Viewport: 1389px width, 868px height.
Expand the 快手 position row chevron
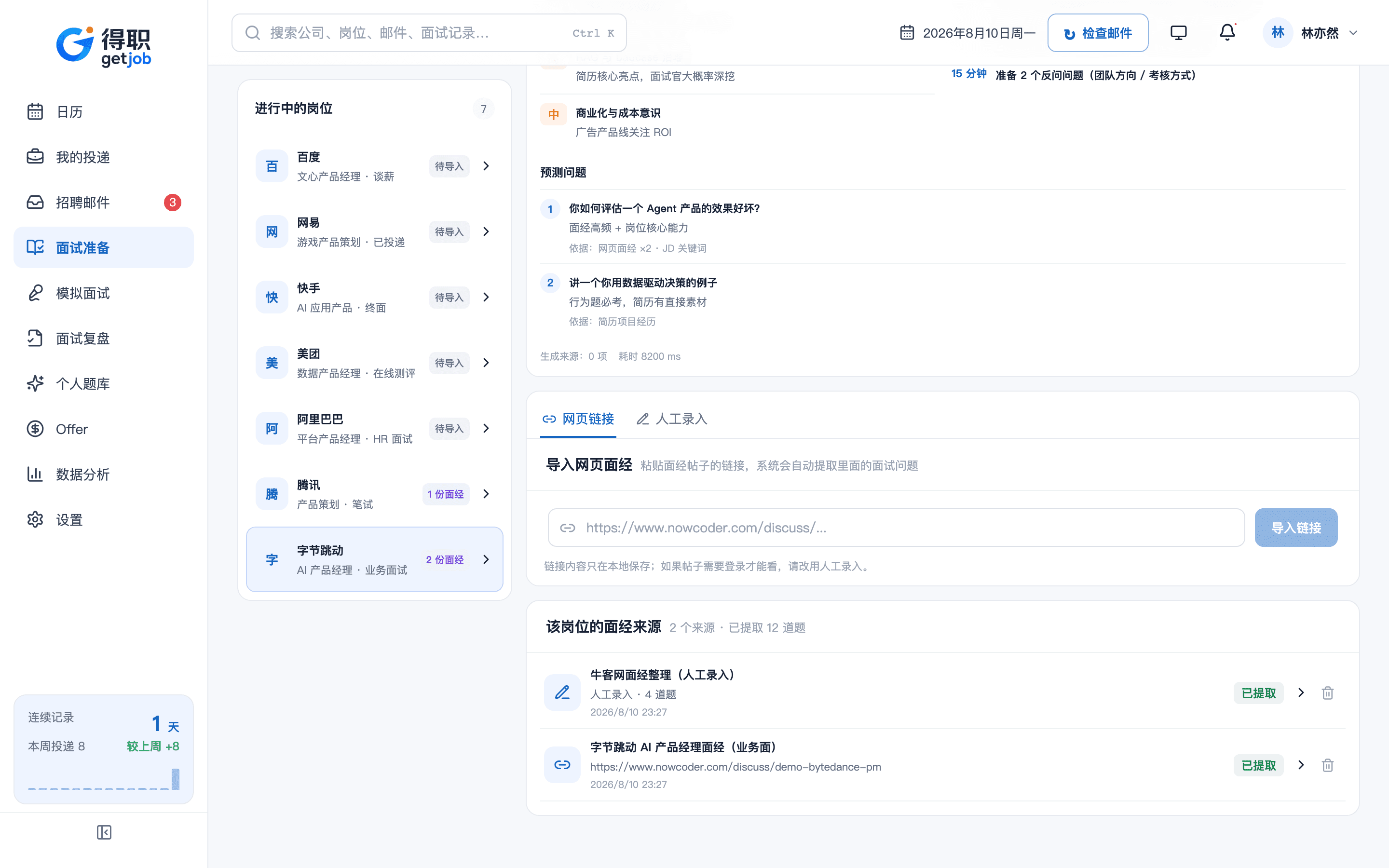point(486,297)
